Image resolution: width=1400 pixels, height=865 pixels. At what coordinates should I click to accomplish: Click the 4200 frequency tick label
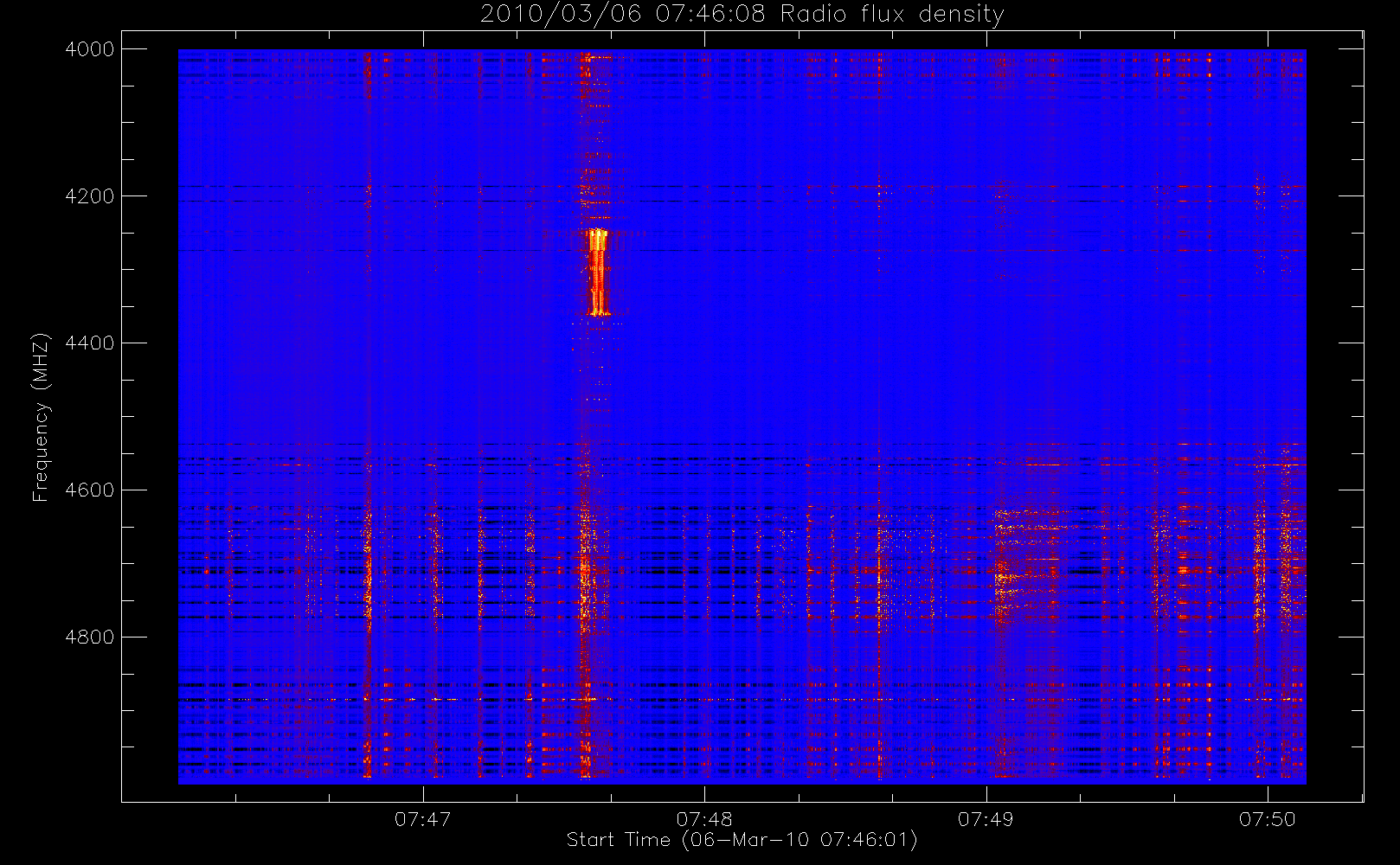click(90, 196)
